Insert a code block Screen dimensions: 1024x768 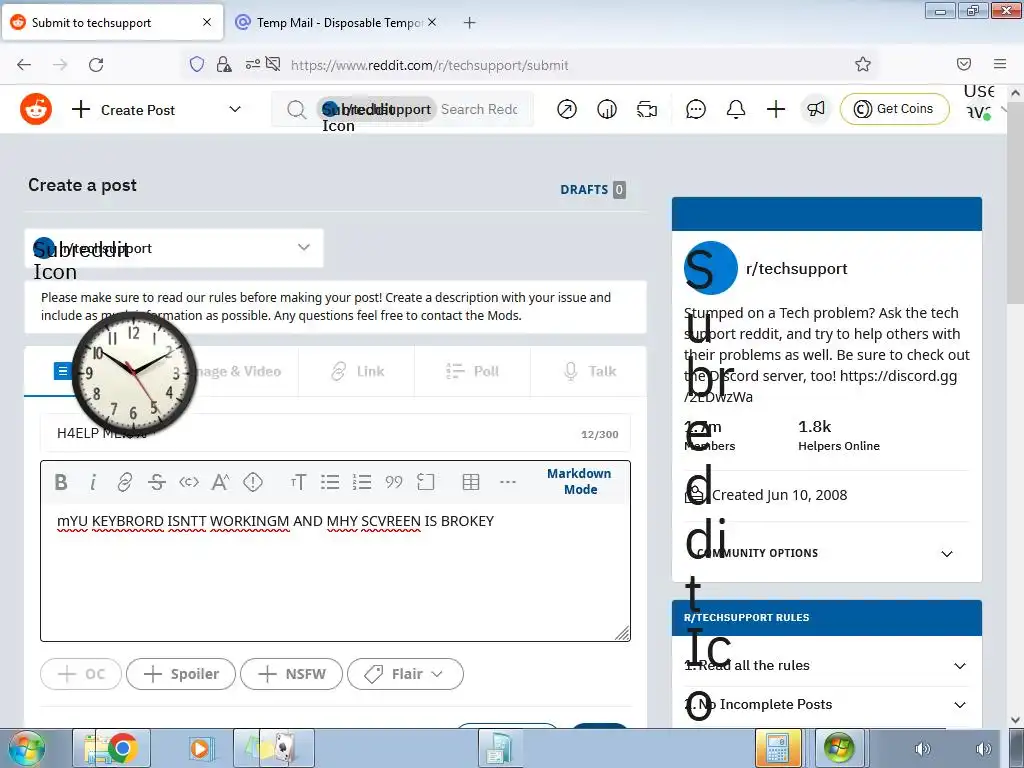click(426, 482)
